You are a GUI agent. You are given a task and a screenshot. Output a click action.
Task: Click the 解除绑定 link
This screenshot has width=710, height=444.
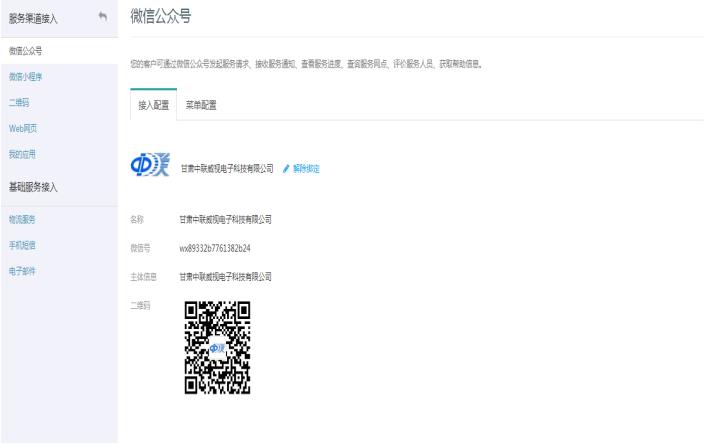click(x=305, y=168)
